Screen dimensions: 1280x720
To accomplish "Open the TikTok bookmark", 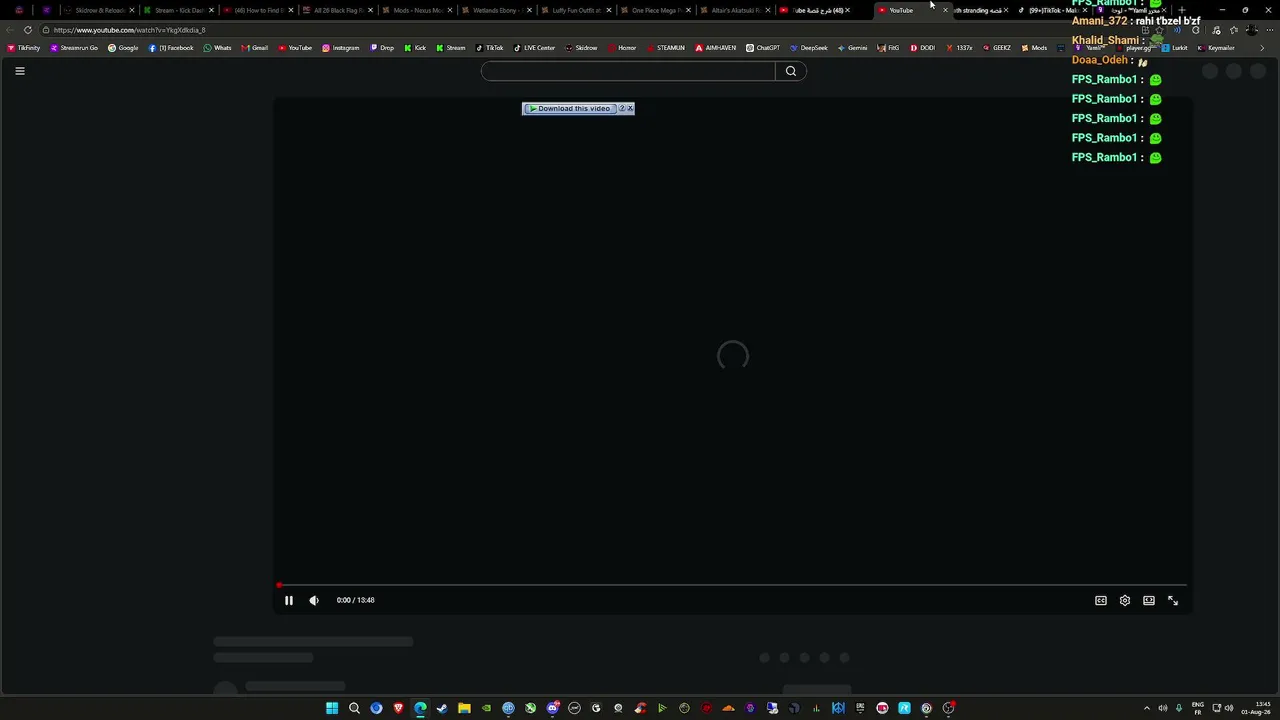I will [x=489, y=48].
